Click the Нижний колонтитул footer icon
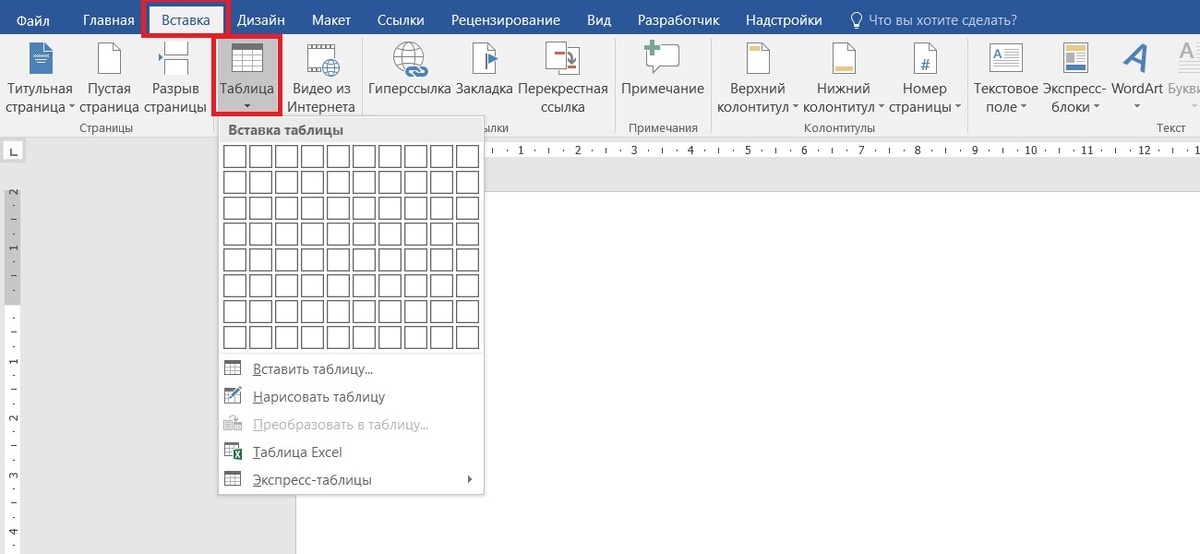 pyautogui.click(x=844, y=59)
